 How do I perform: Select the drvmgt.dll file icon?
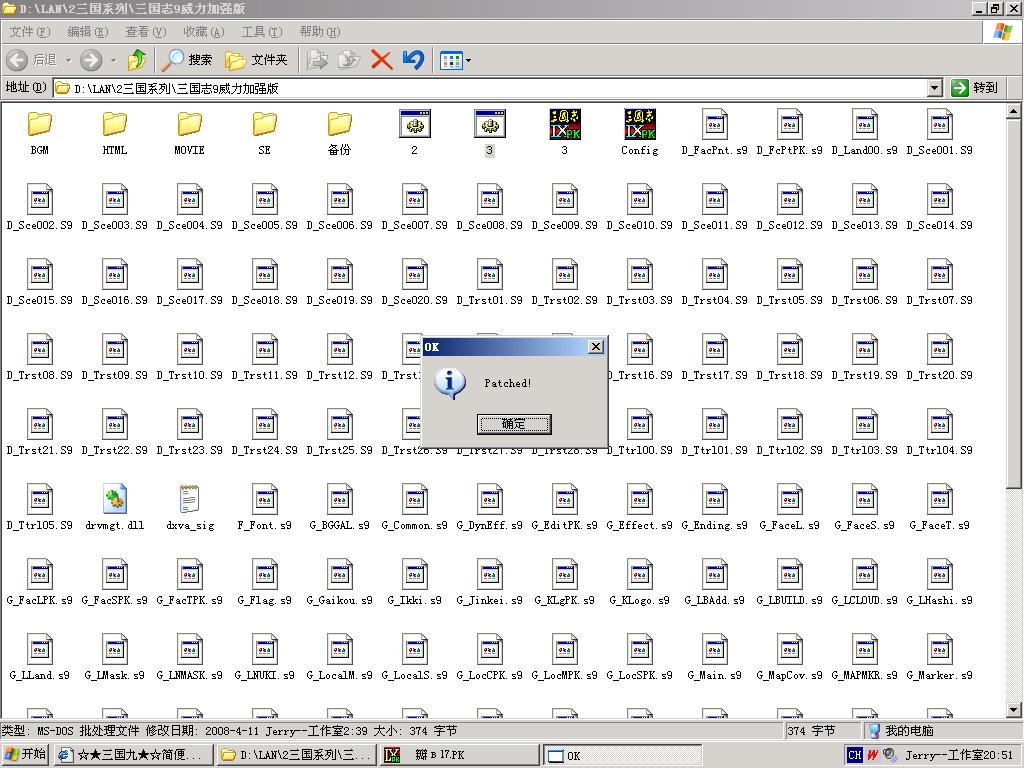(115, 499)
